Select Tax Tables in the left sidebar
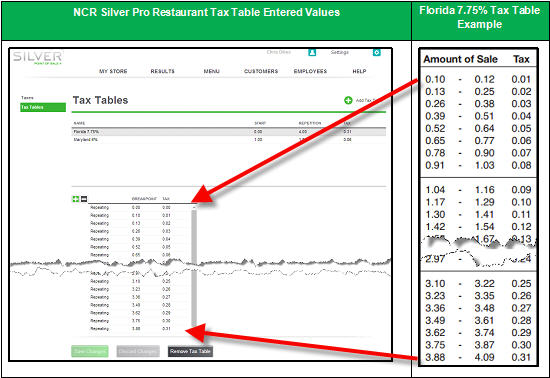Screen dimensions: 550x378 pyautogui.click(x=43, y=107)
